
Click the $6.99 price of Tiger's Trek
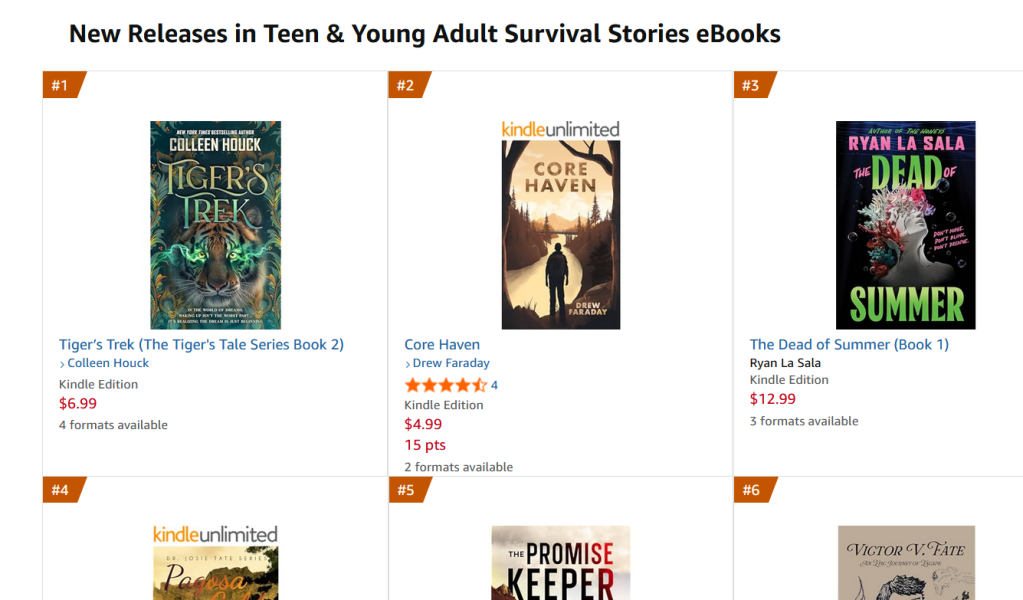[x=78, y=403]
